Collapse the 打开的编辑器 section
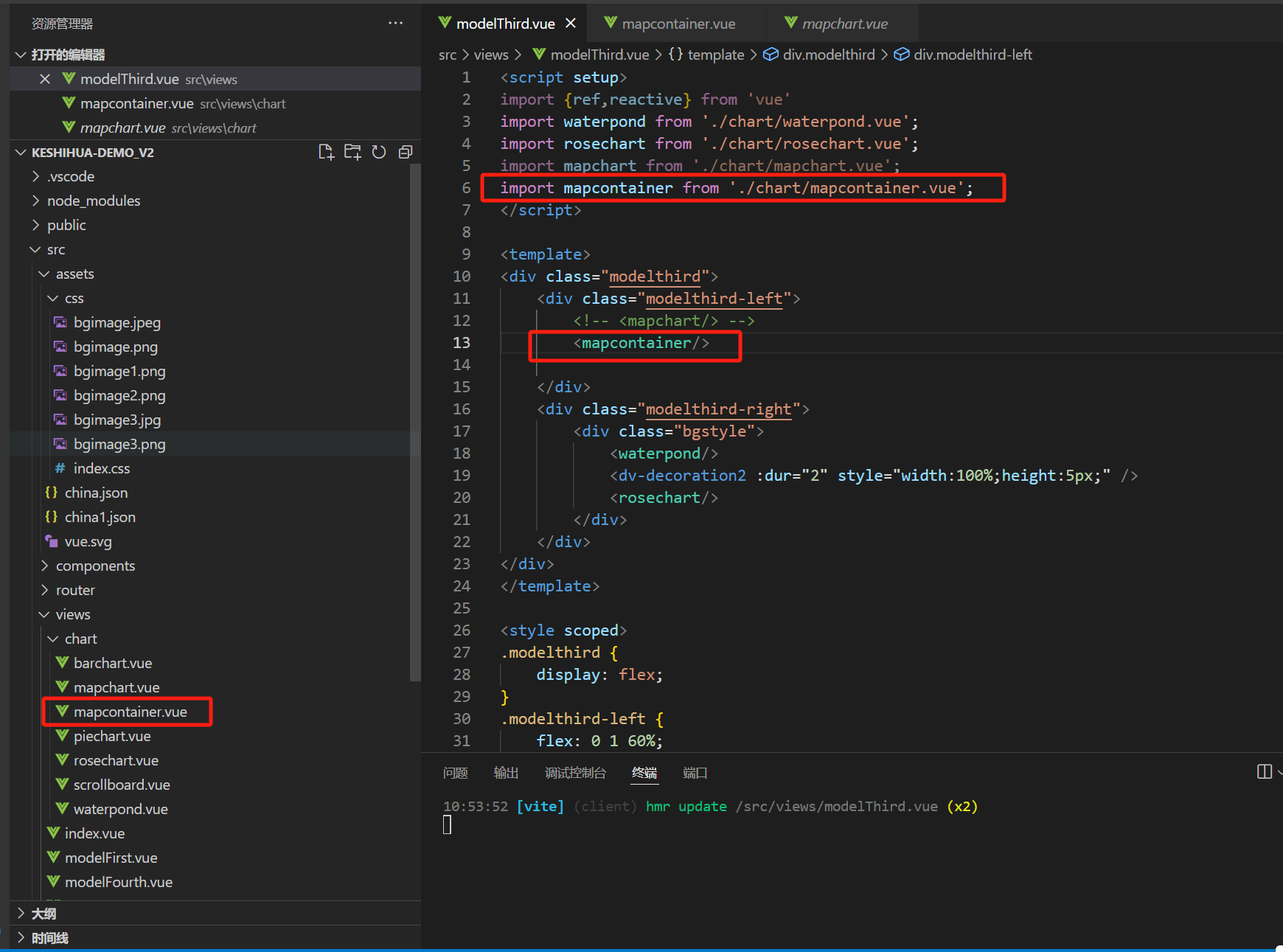The image size is (1283, 952). coord(215,55)
